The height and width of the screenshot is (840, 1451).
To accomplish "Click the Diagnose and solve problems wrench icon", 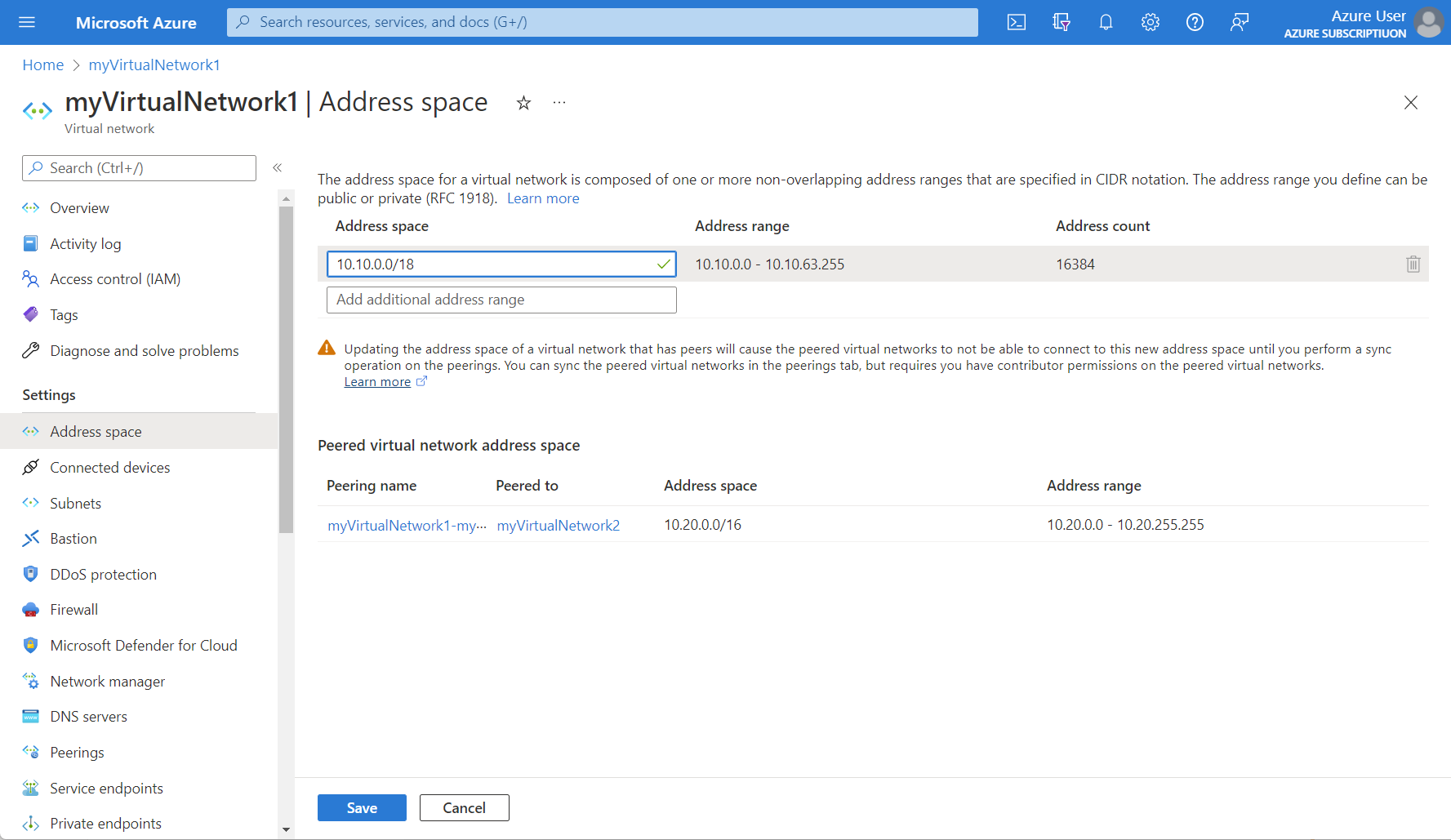I will coord(31,350).
